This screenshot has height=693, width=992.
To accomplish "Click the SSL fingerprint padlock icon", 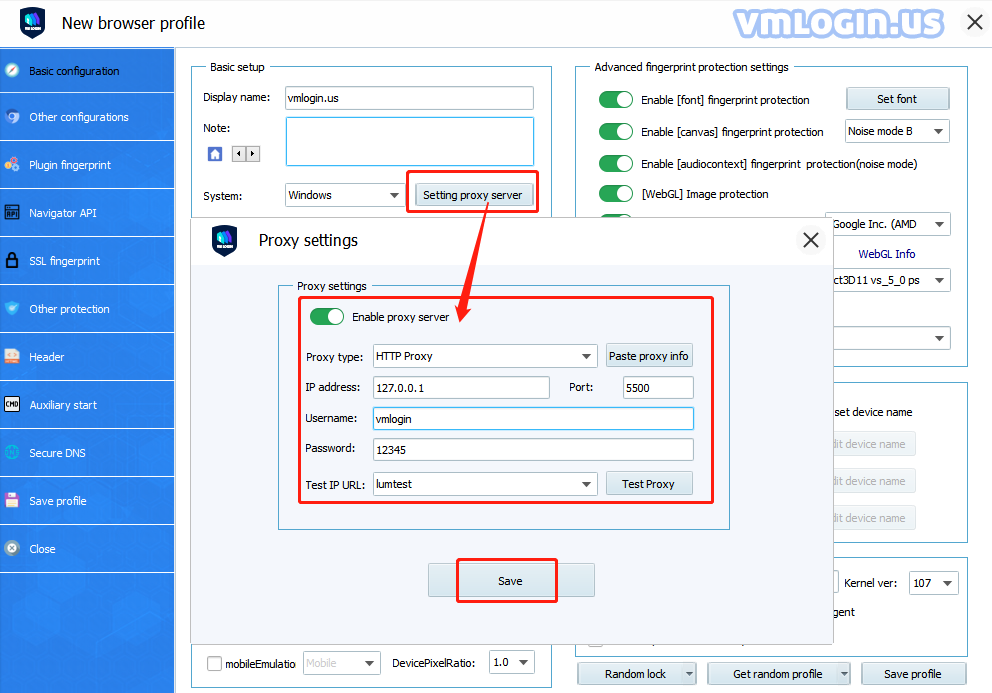I will [x=12, y=260].
